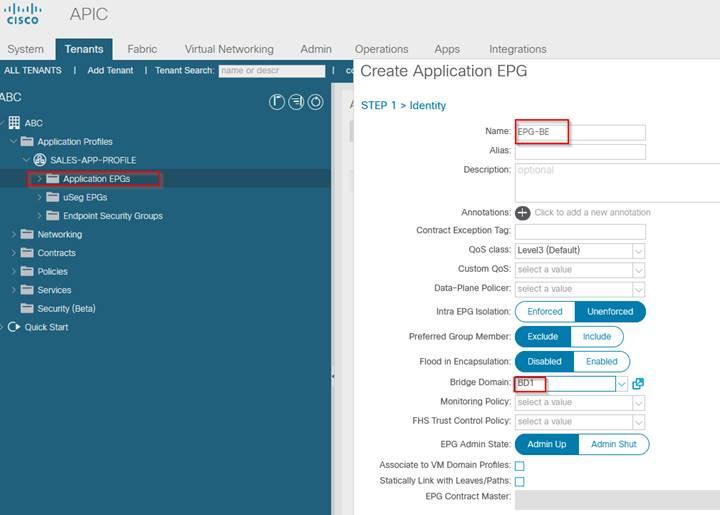Click the Policies folder icon
720x515 pixels.
(27, 271)
